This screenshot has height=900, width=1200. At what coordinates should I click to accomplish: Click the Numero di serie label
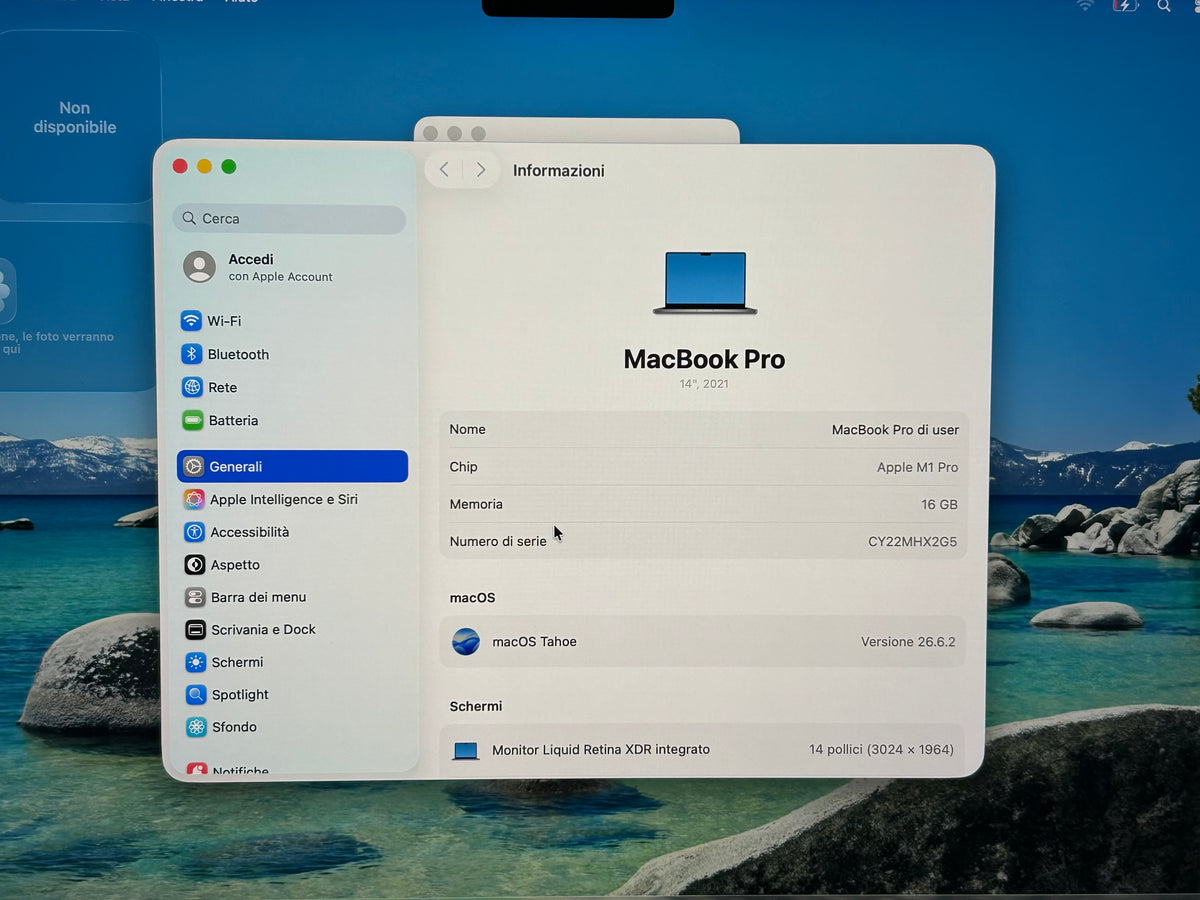[498, 542]
